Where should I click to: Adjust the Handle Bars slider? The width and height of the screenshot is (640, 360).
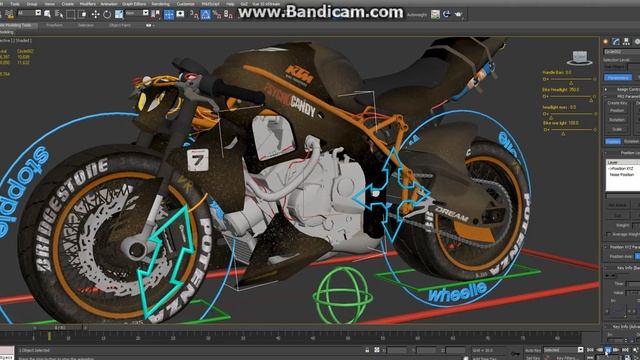571,82
